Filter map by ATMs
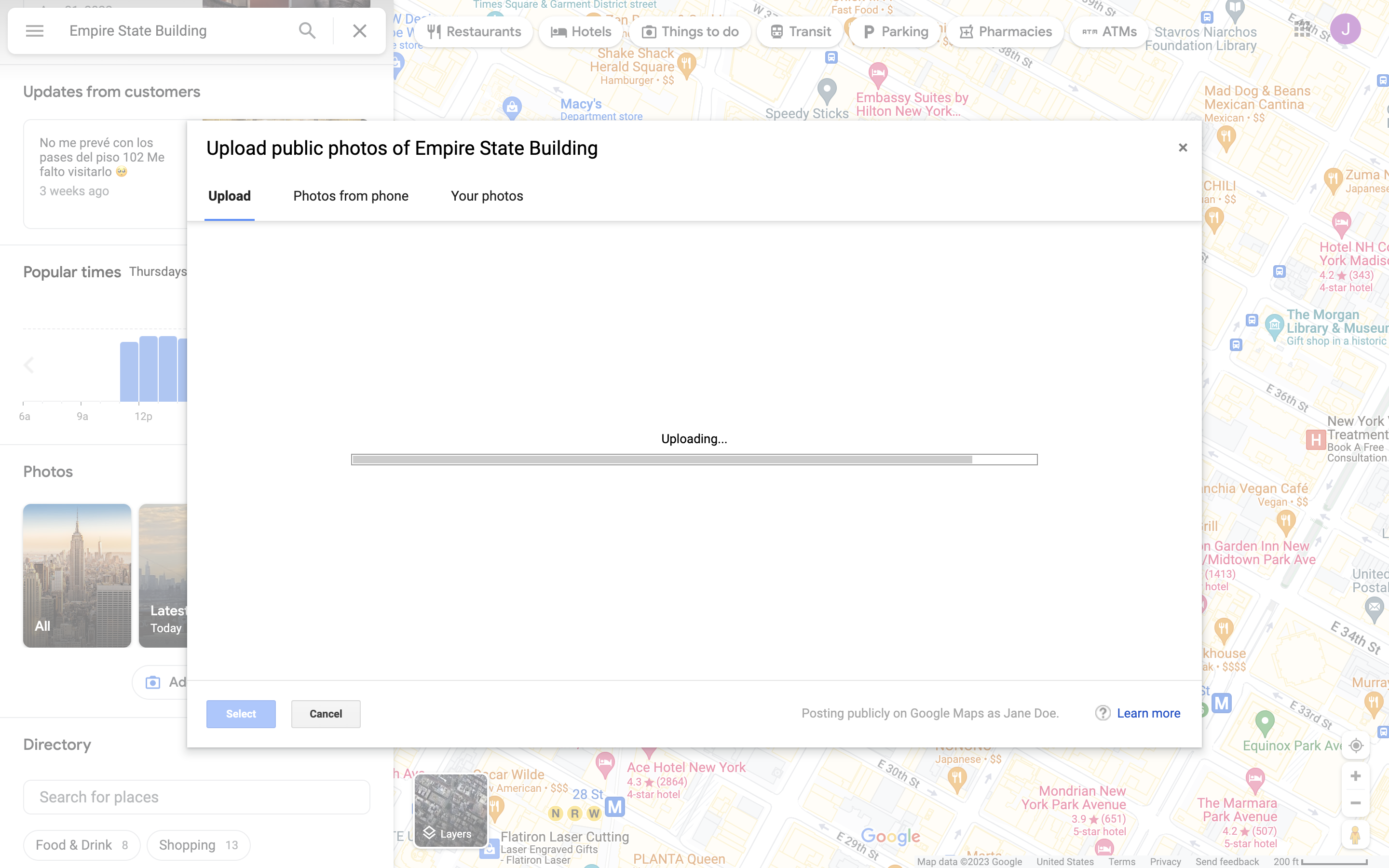Image resolution: width=1389 pixels, height=868 pixels. pos(1109,31)
